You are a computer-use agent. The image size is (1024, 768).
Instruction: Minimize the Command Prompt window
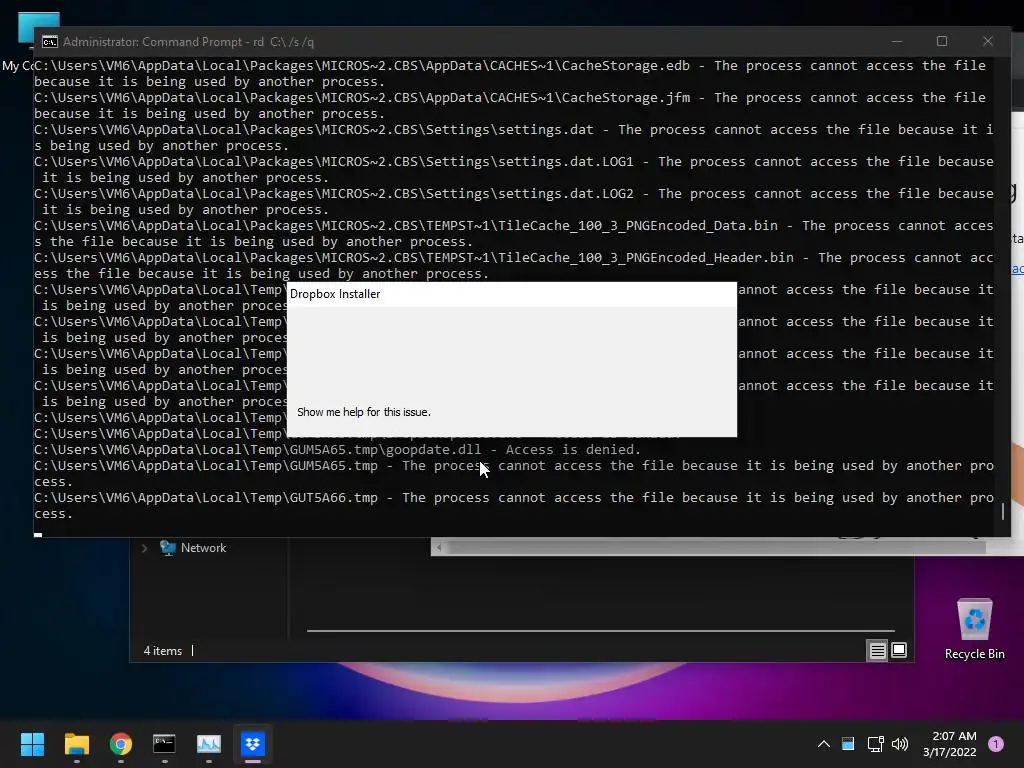(897, 41)
